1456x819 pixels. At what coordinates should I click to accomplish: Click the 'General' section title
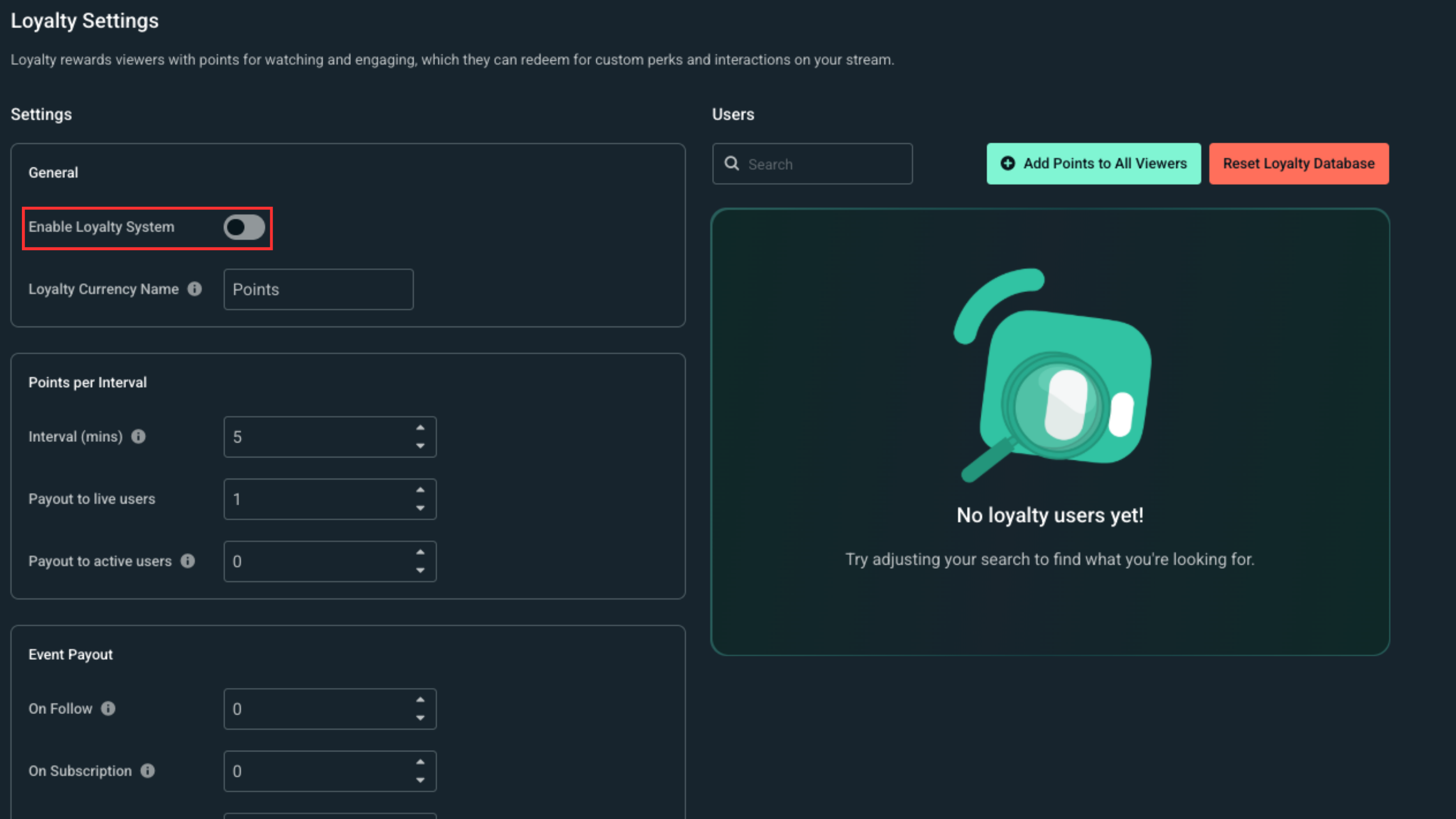click(x=53, y=172)
